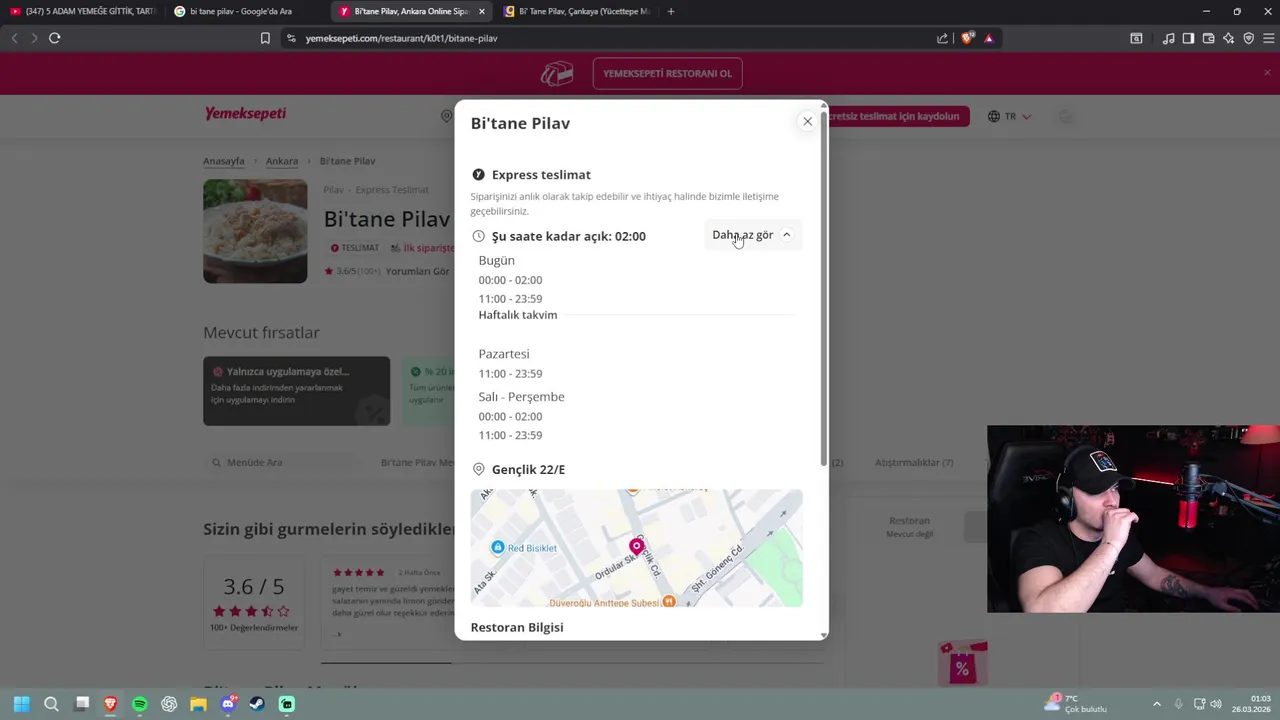Click the Yemeksepeti logo

tap(245, 114)
